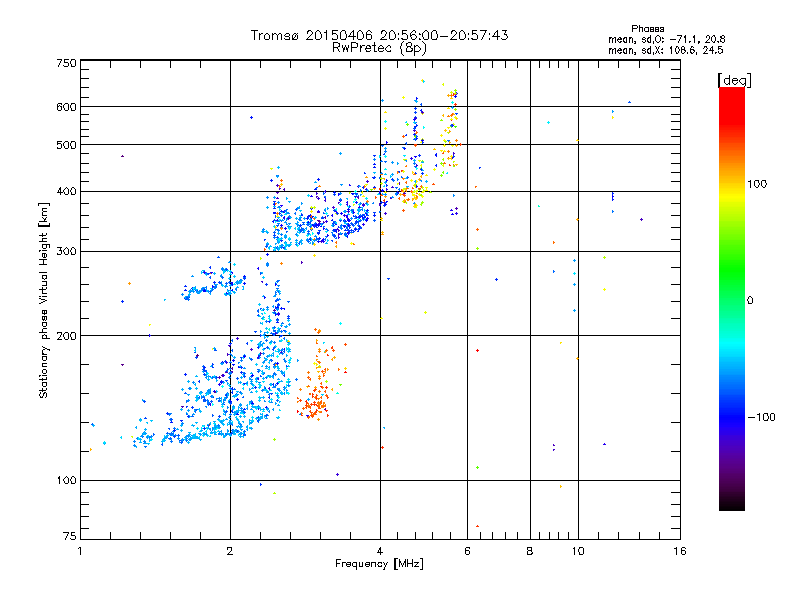This screenshot has width=800, height=600.
Task: Click the colorbar tick label "100"
Action: coord(757,184)
